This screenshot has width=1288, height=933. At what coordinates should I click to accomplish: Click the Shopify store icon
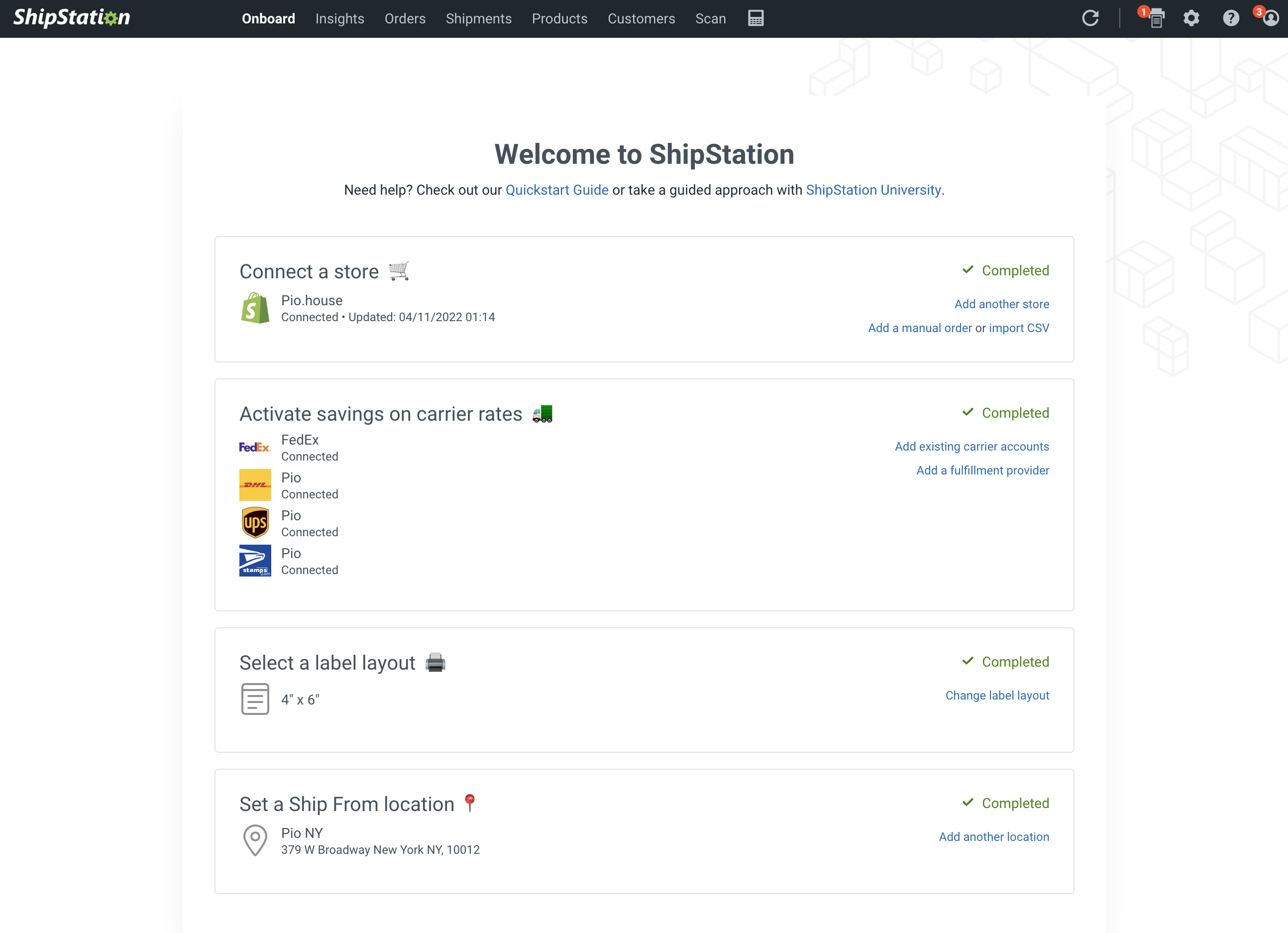(x=255, y=308)
